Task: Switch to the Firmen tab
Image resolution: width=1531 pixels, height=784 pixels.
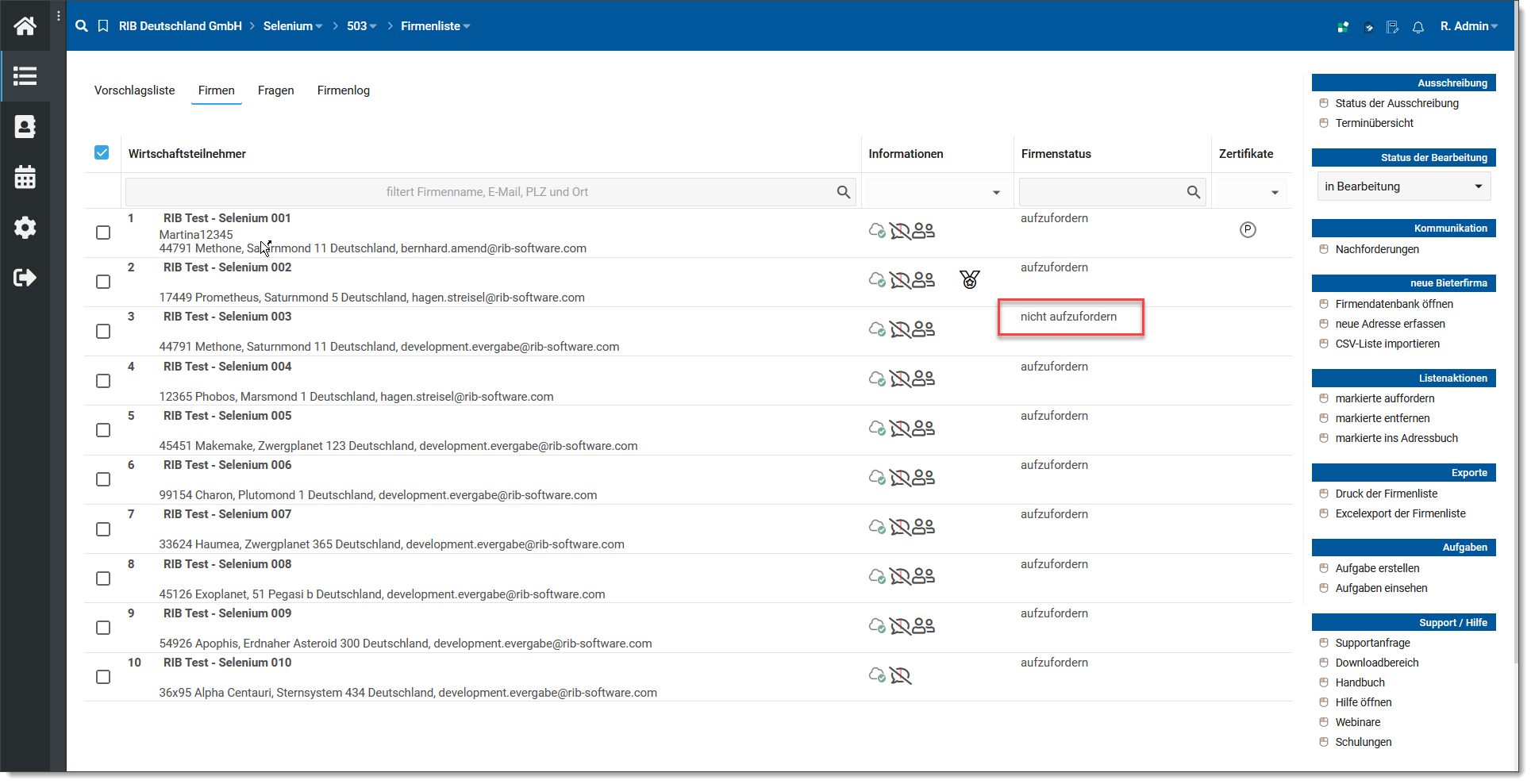Action: pos(217,90)
